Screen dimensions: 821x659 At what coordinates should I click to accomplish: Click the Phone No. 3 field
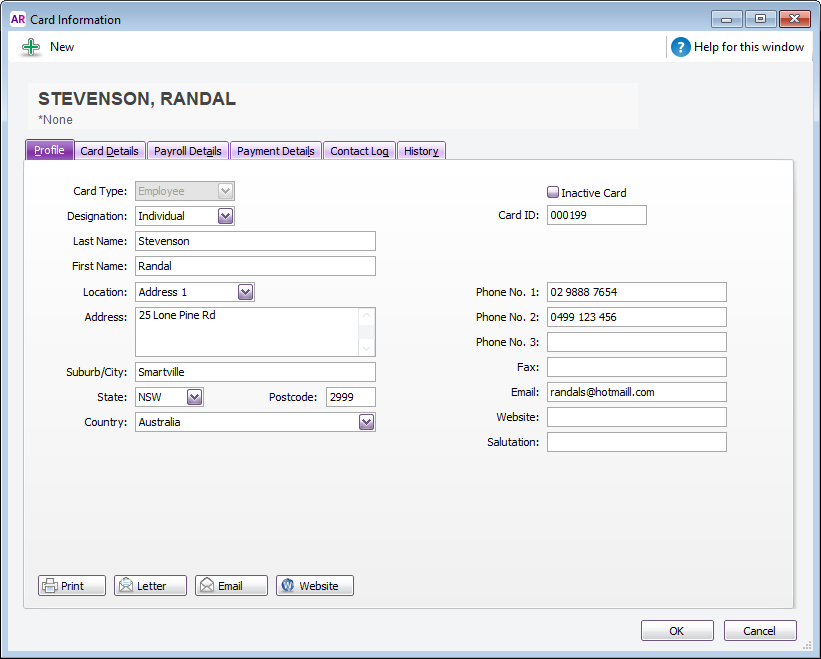[636, 342]
